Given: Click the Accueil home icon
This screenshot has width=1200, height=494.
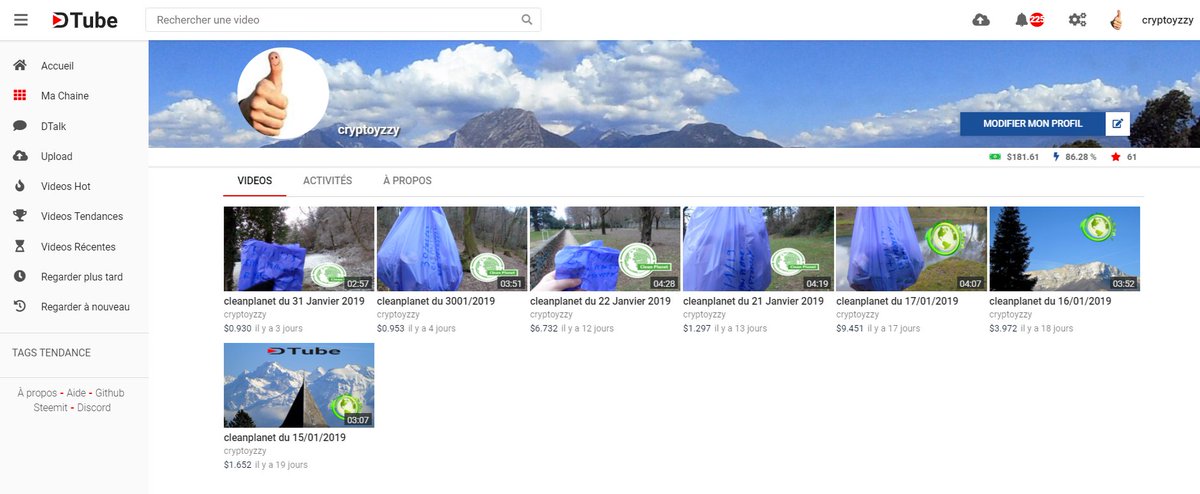Looking at the screenshot, I should [20, 66].
